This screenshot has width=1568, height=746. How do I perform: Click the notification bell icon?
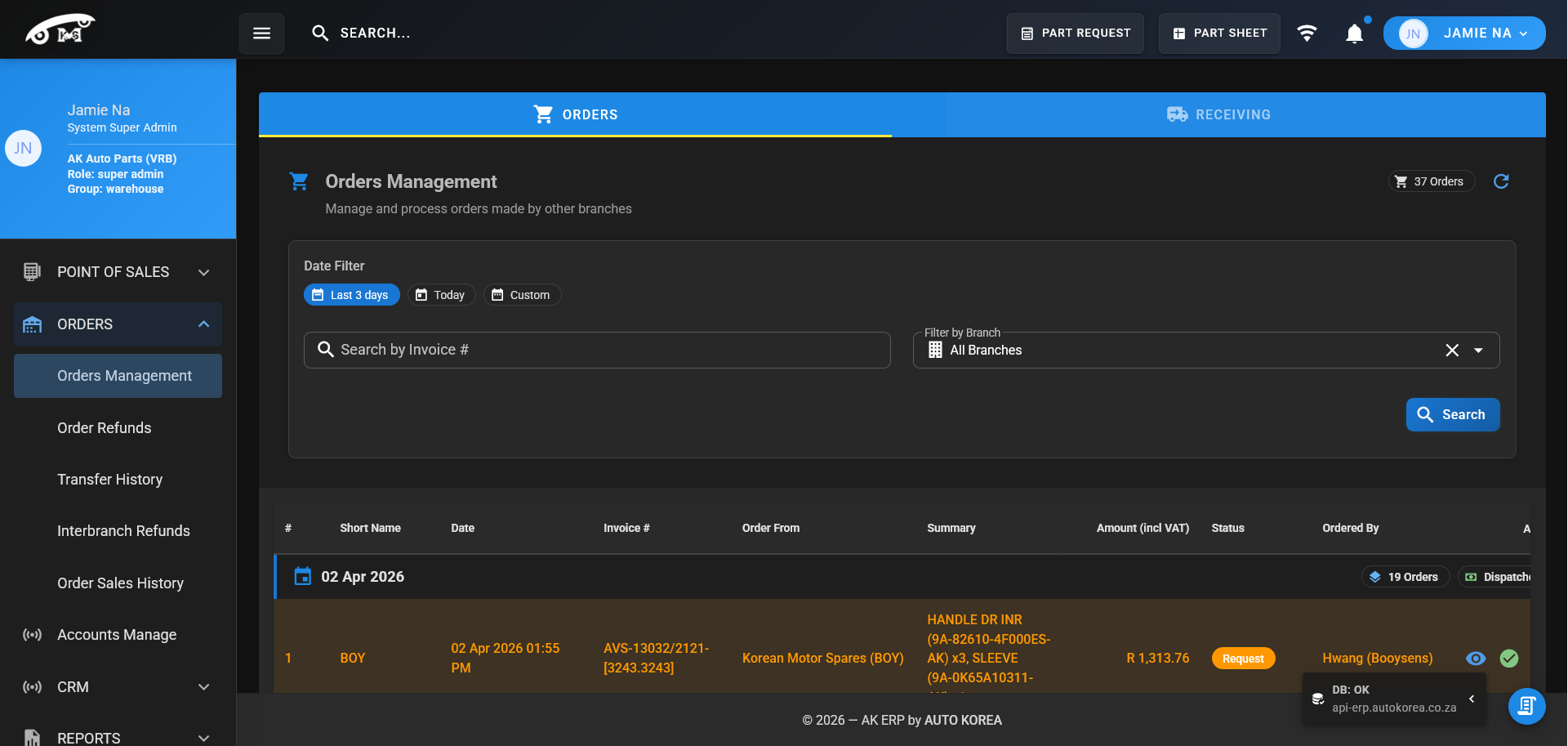pyautogui.click(x=1354, y=34)
